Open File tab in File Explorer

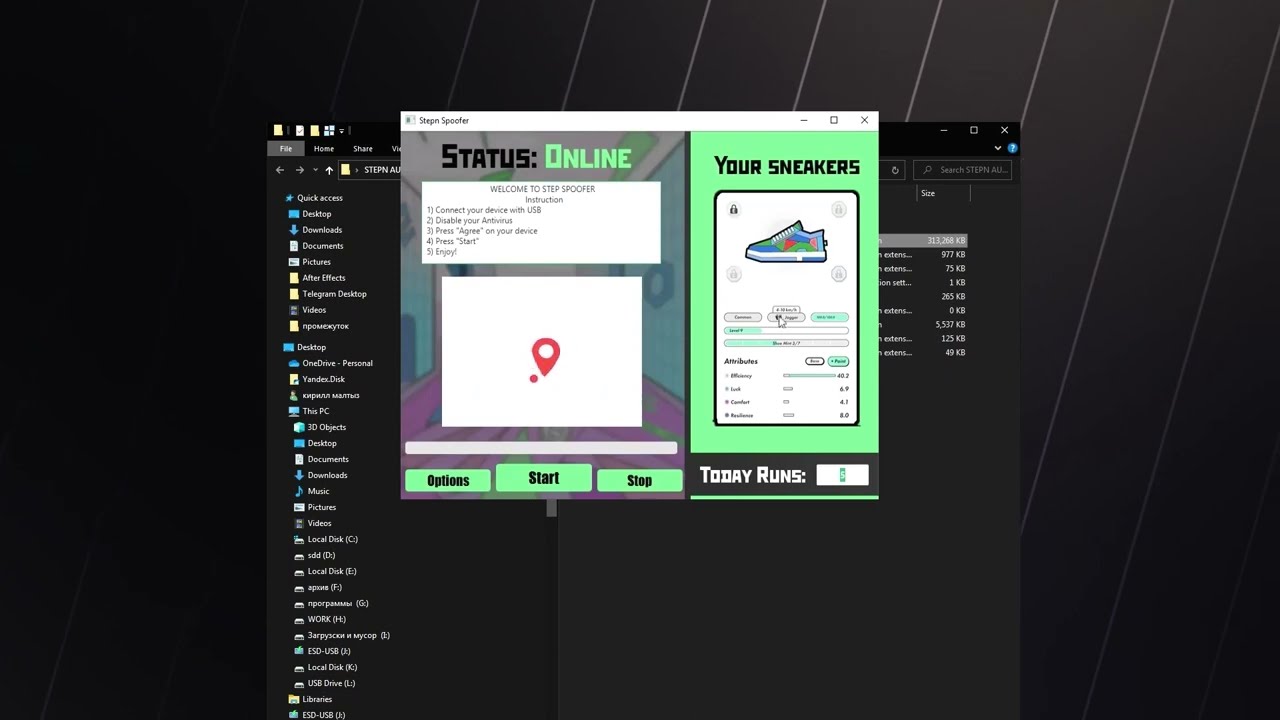point(286,148)
